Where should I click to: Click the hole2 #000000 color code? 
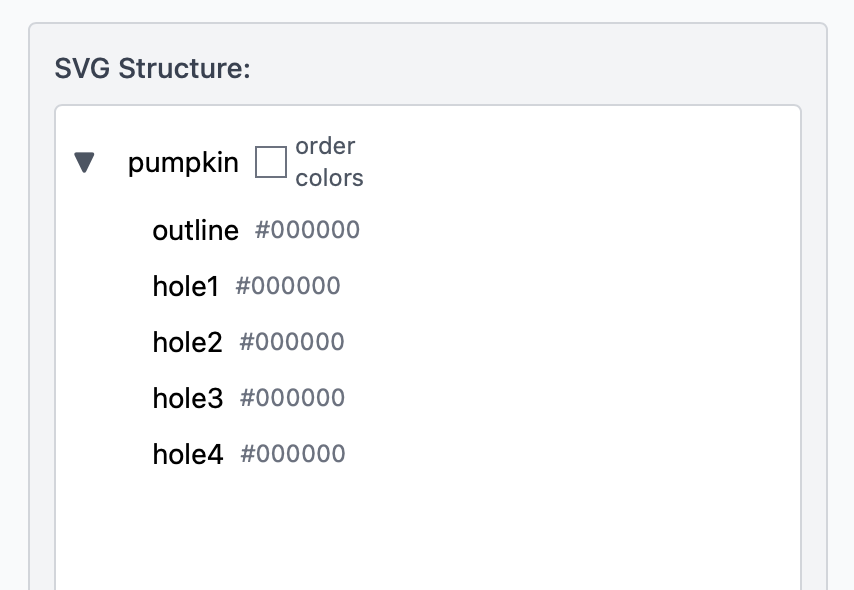tap(292, 343)
